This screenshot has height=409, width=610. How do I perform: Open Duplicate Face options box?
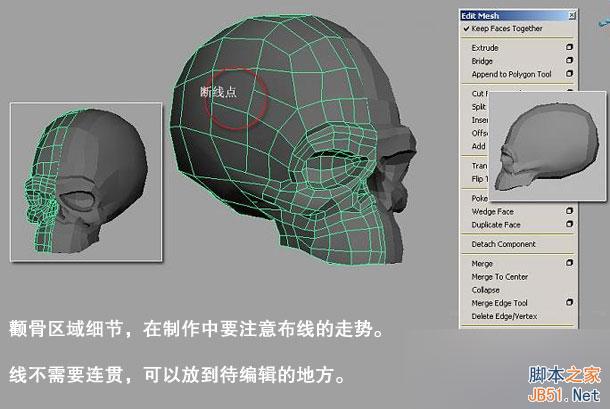569,224
